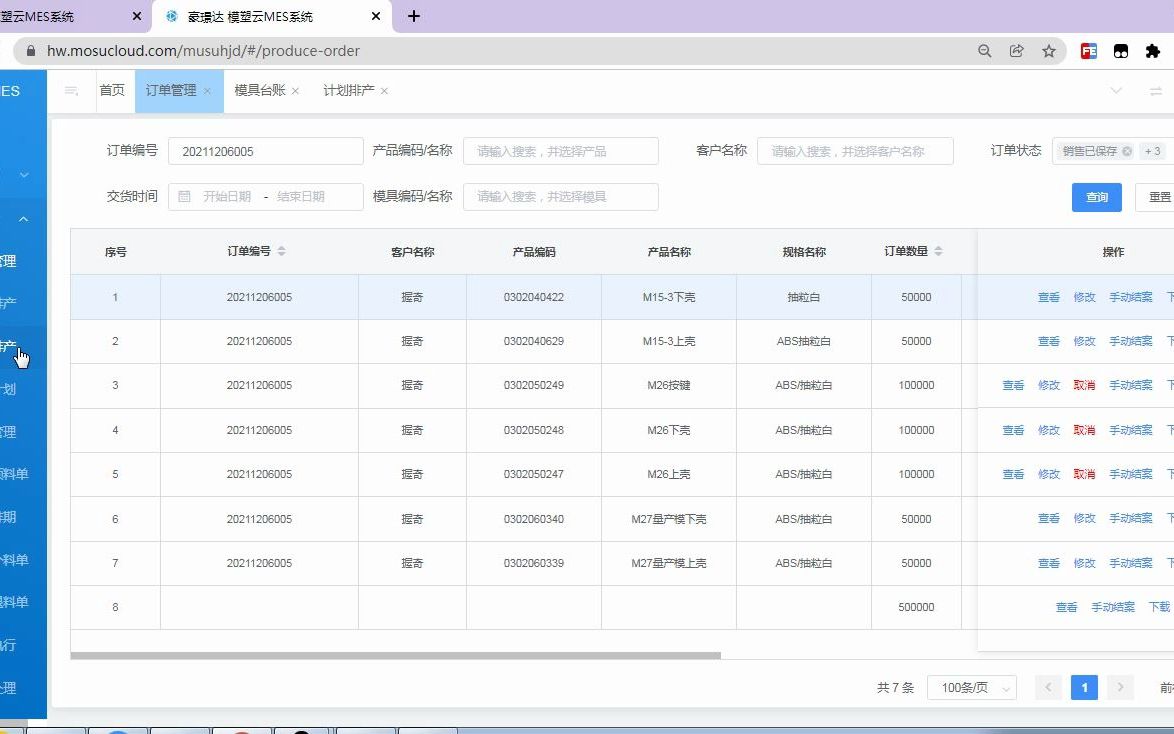The height and width of the screenshot is (734, 1174).
Task: Switch to the 模具台账 tab
Action: click(259, 89)
